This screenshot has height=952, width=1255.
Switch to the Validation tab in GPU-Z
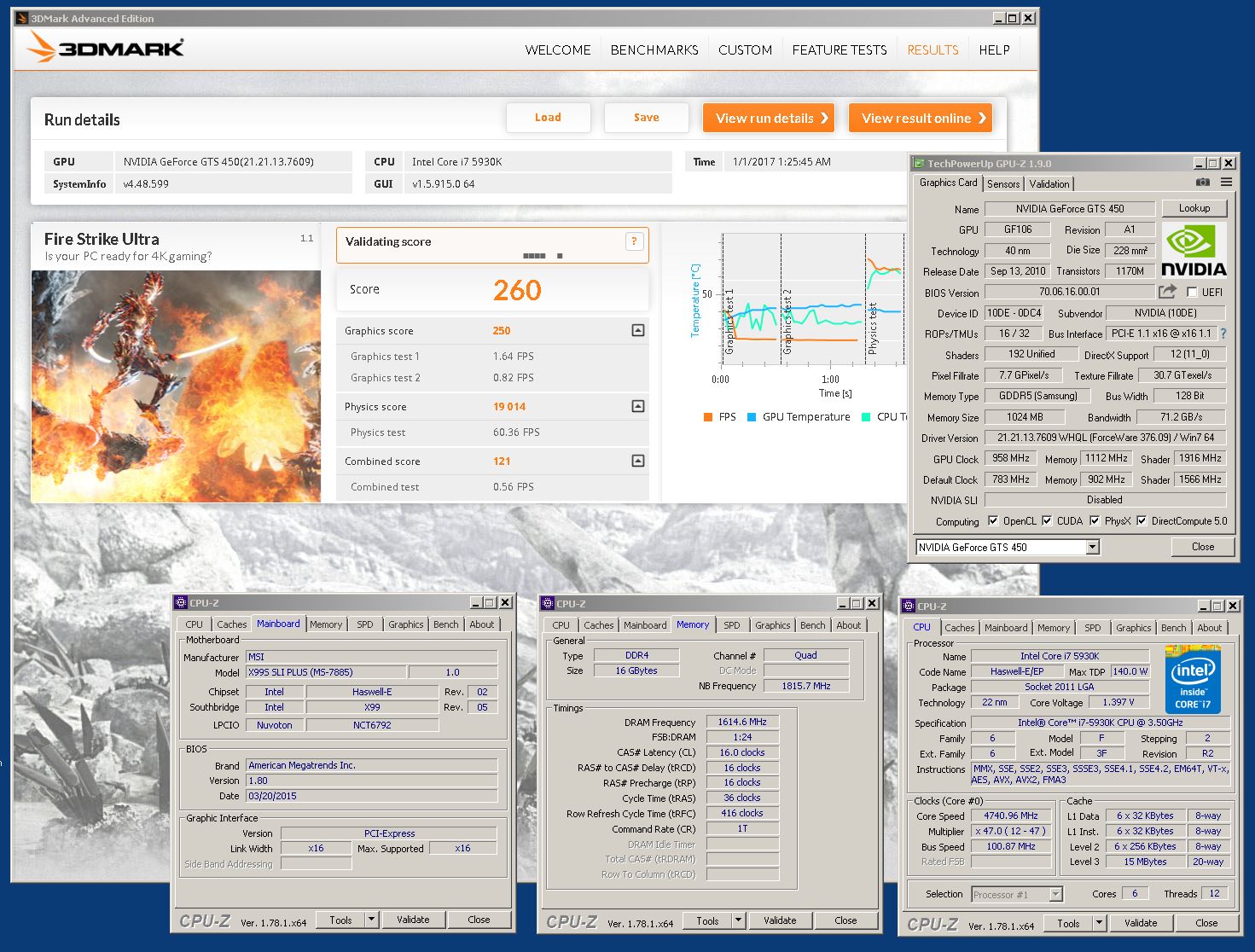1049,183
